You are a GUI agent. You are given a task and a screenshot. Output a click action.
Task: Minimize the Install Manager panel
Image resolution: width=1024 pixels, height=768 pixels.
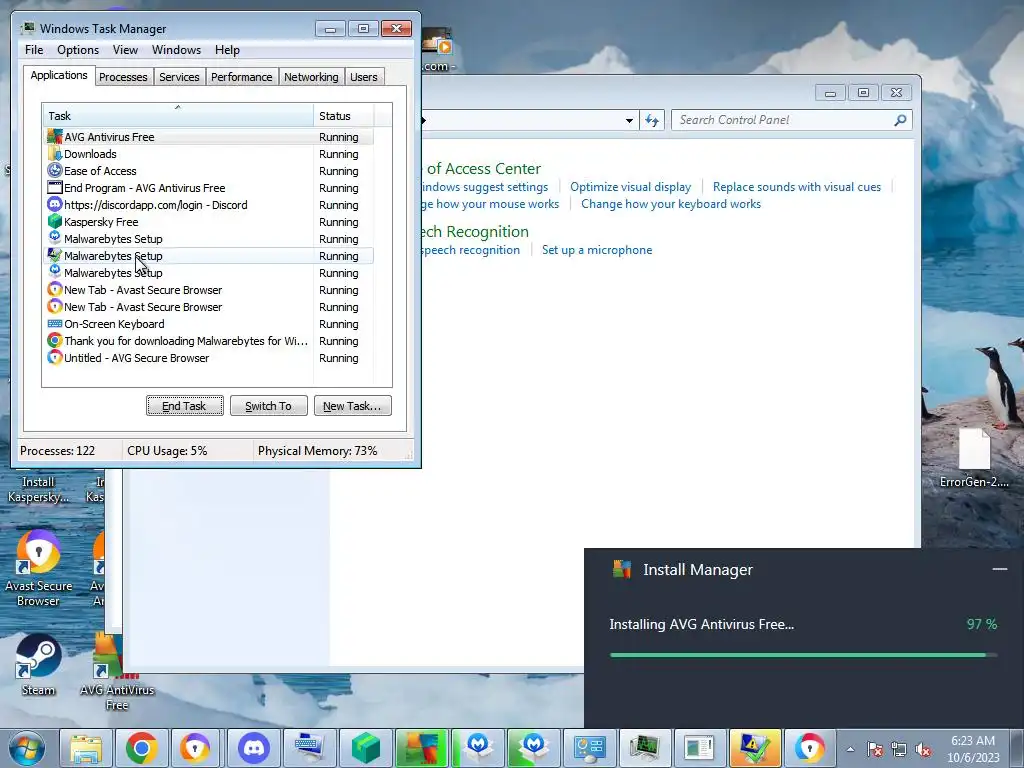(x=999, y=569)
